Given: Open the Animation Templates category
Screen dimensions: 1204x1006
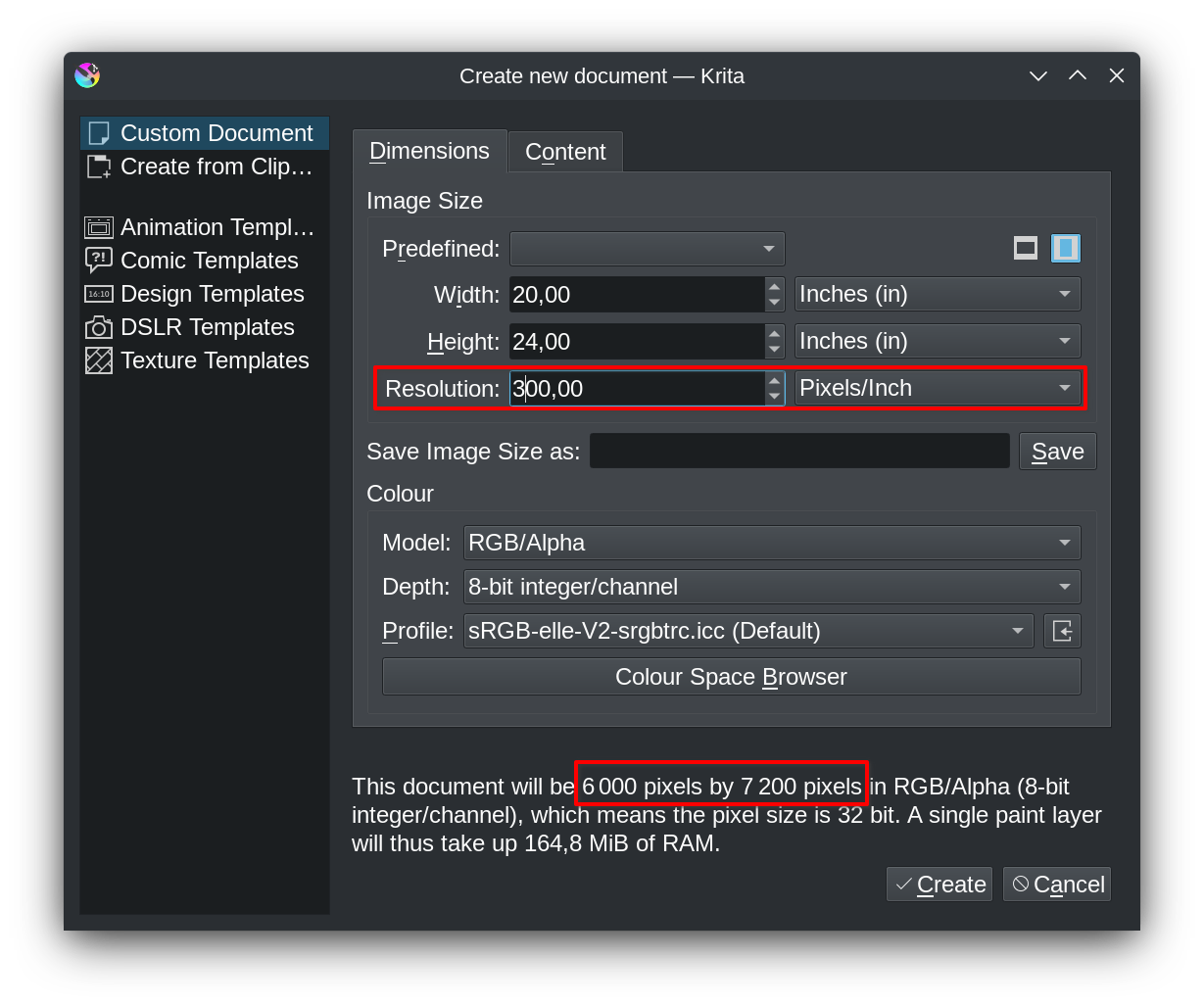Looking at the screenshot, I should (99, 226).
